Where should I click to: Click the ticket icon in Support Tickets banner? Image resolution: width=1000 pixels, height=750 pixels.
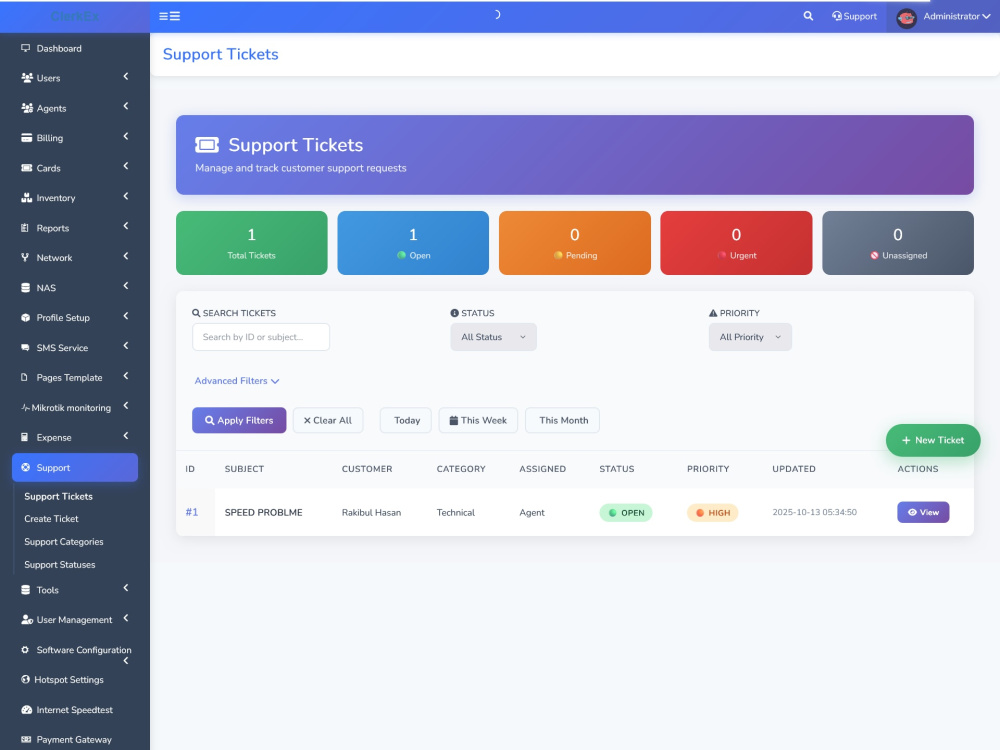(207, 145)
